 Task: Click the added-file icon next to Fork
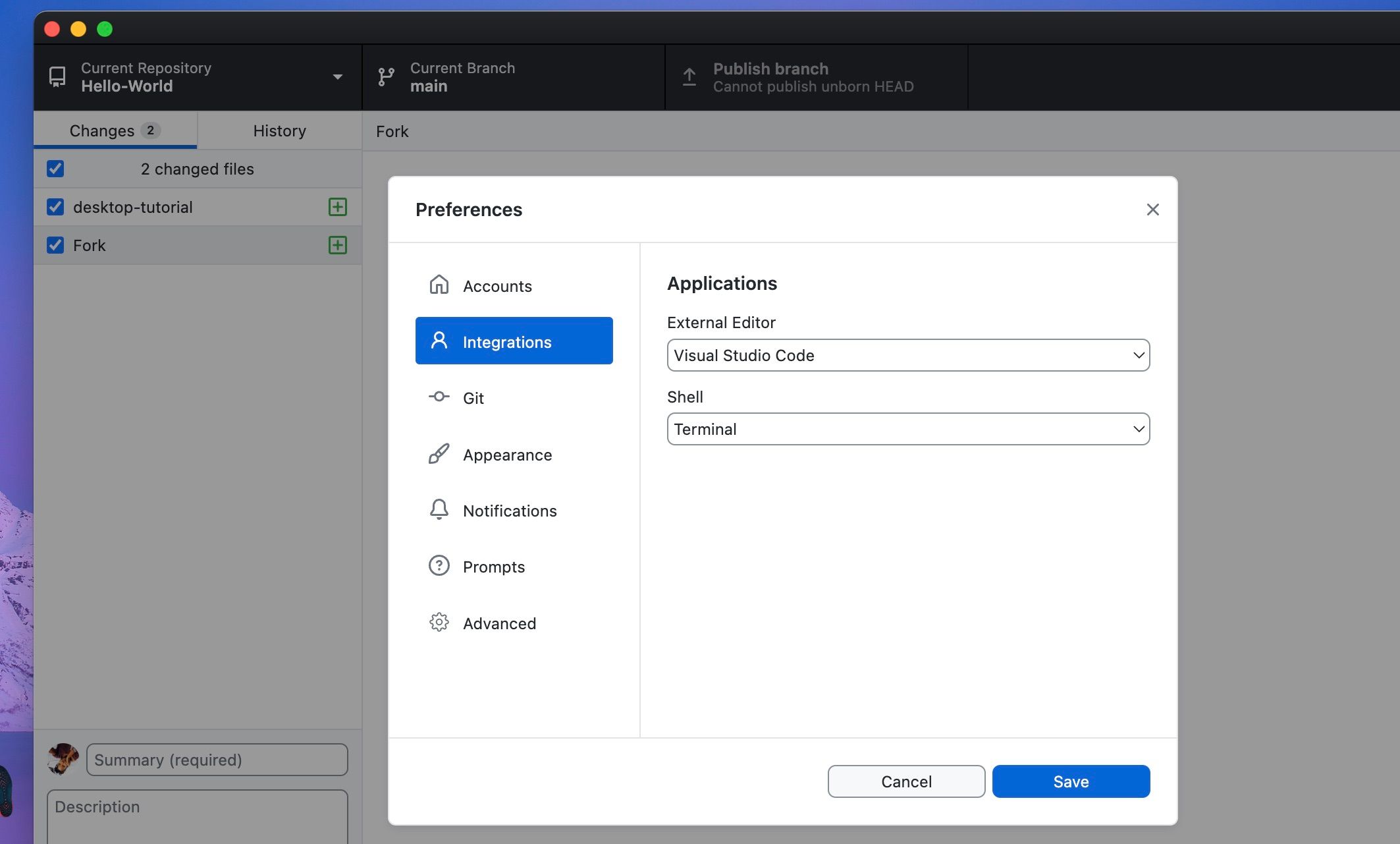337,245
